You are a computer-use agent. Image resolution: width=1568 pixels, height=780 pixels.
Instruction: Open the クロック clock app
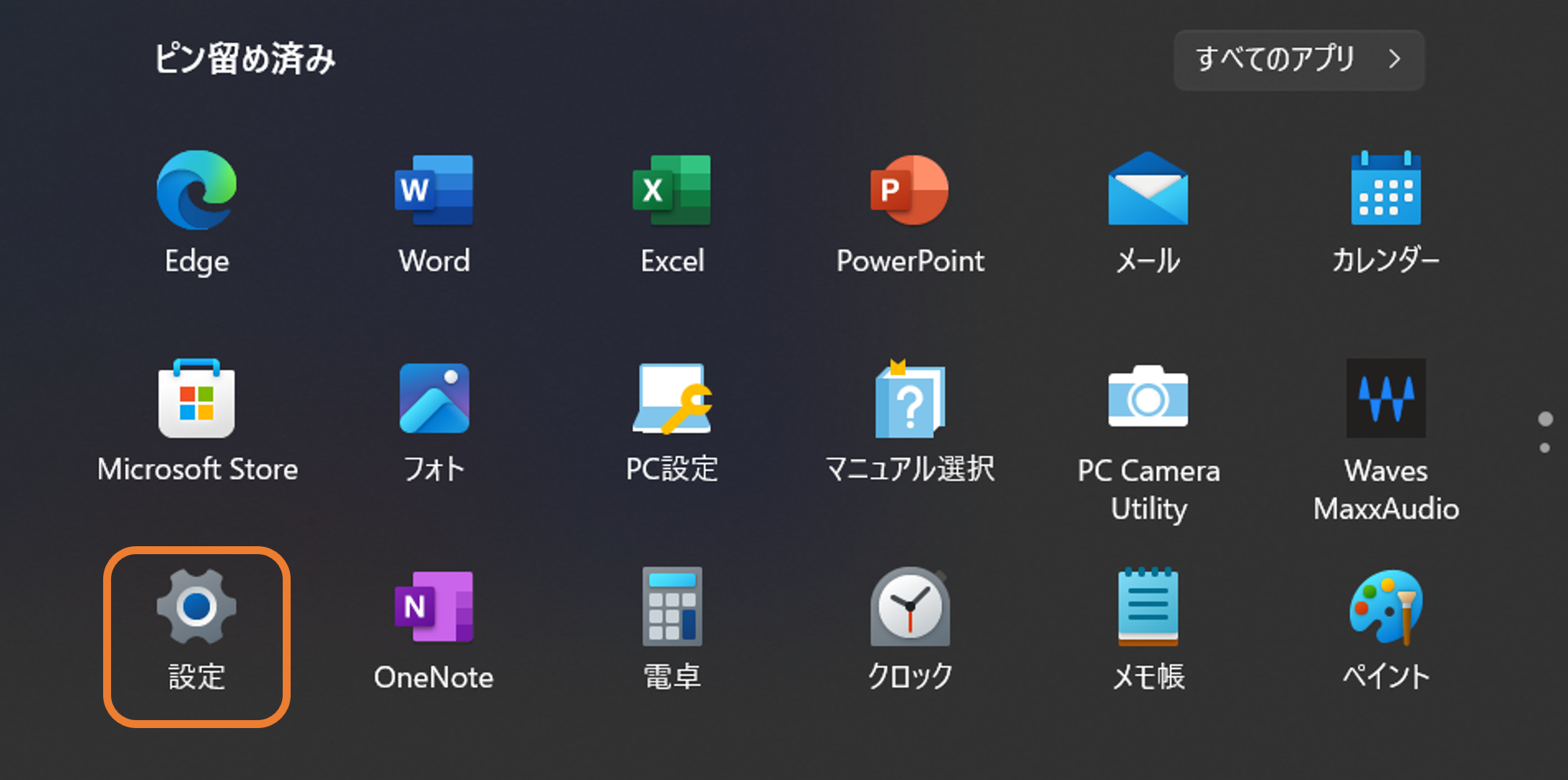pyautogui.click(x=910, y=606)
